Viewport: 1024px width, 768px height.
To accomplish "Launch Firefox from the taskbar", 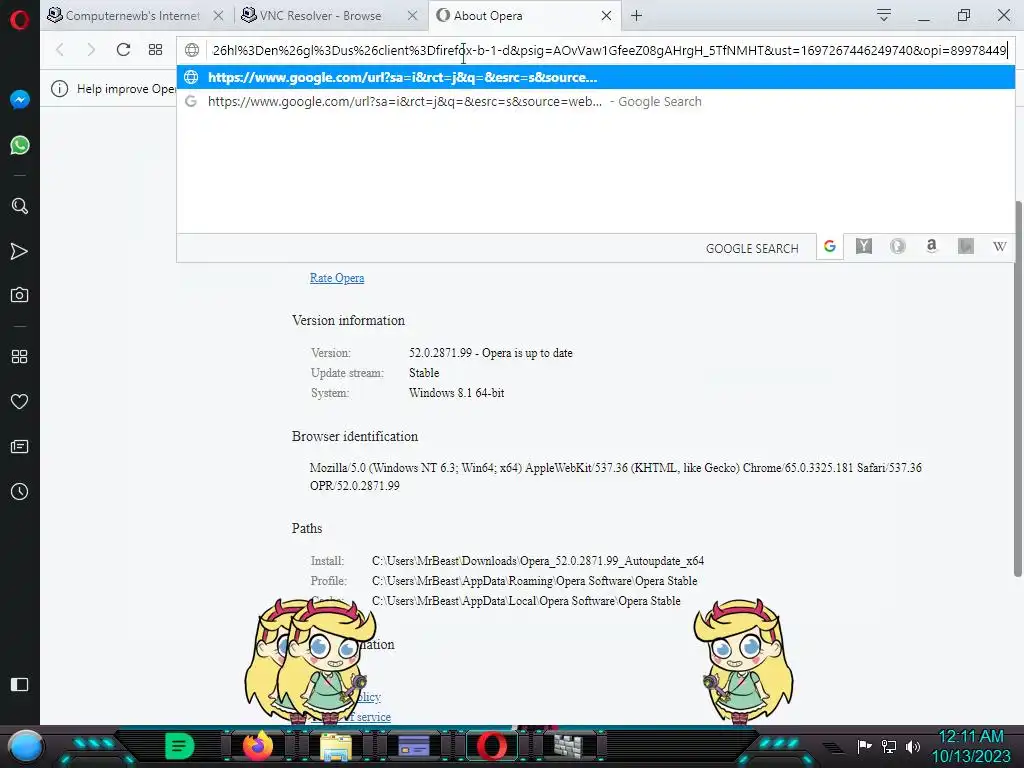I will pyautogui.click(x=258, y=746).
